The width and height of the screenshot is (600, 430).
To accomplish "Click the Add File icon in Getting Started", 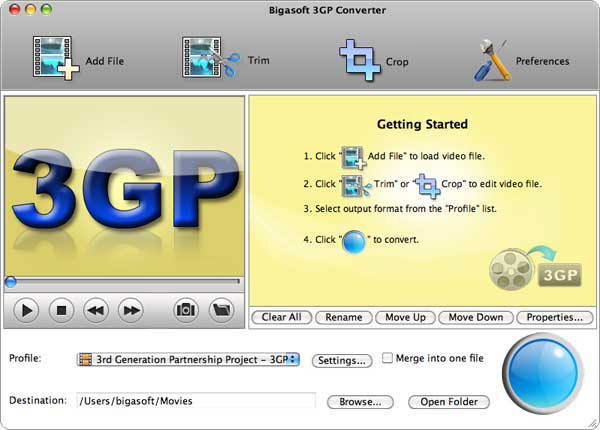I will 354,157.
